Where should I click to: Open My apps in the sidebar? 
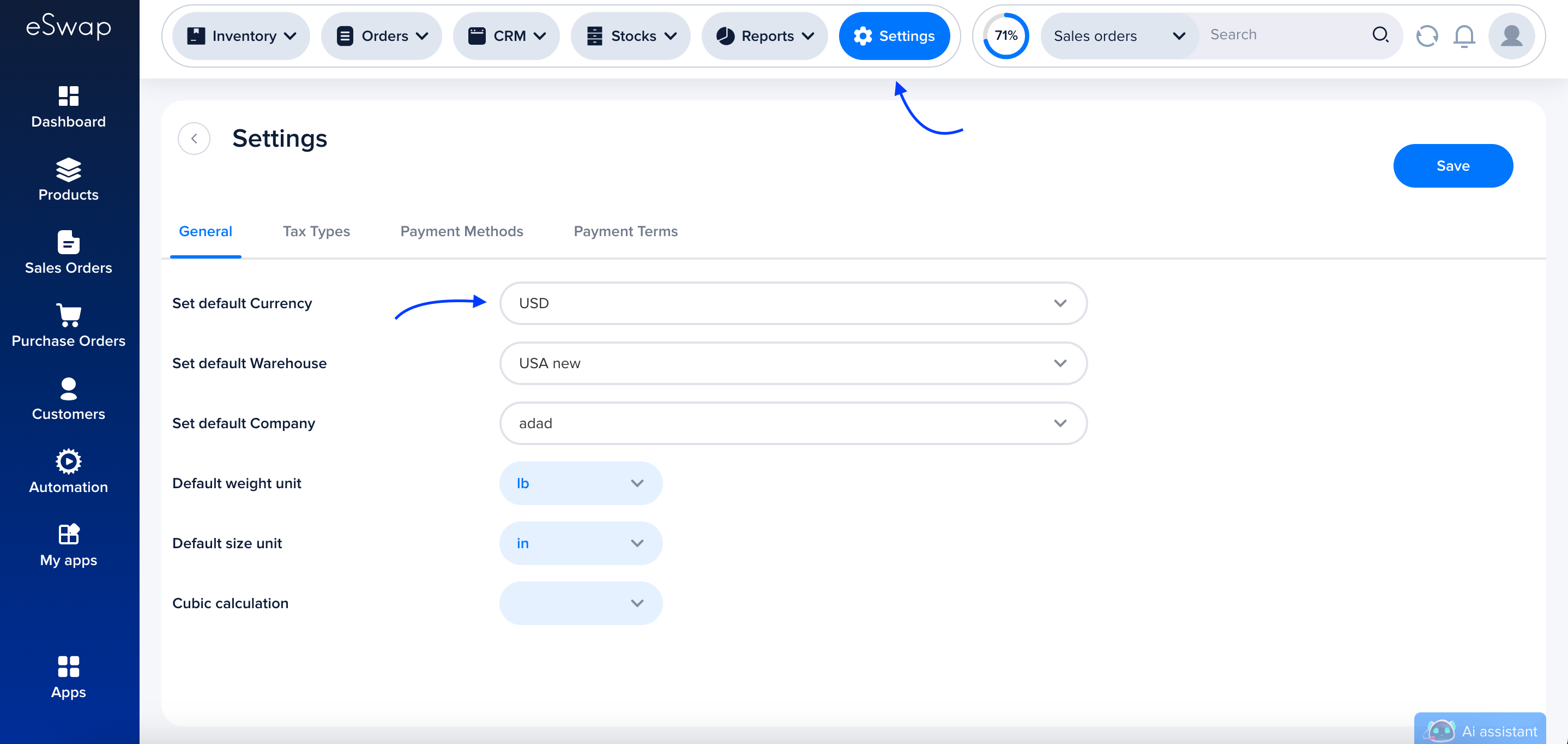pyautogui.click(x=68, y=545)
